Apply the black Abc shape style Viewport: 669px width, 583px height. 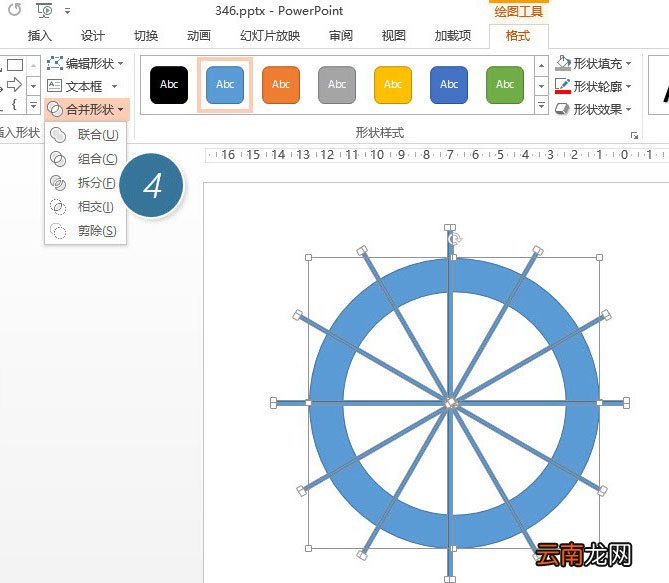[169, 85]
